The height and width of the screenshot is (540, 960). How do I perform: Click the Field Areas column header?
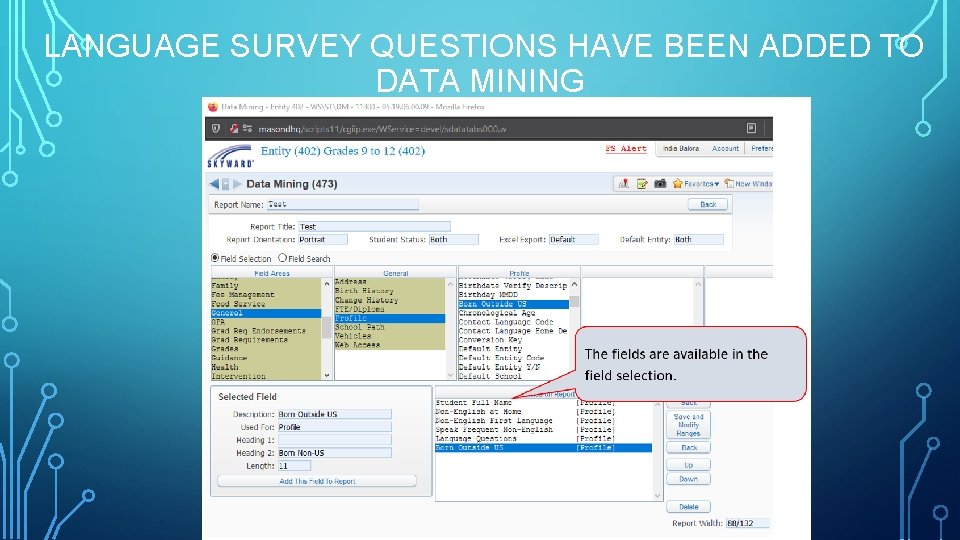272,273
